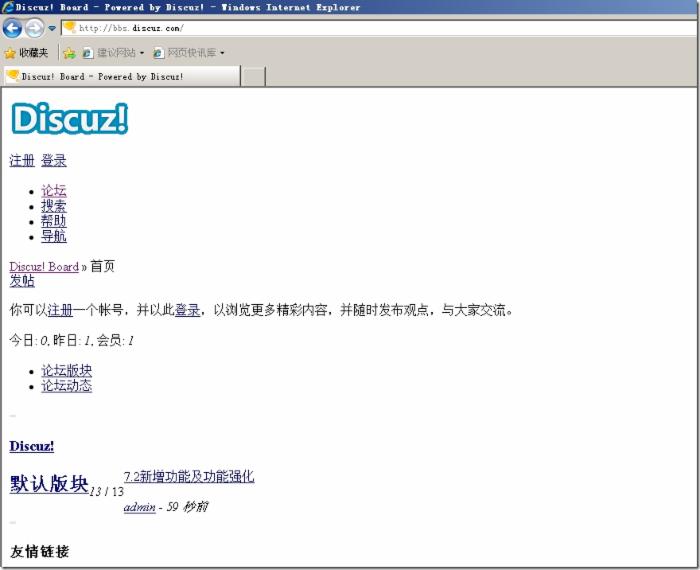Screen dimensions: 700x570
Task: Expand the 网页快讯库 dropdown arrow
Action: coord(222,53)
